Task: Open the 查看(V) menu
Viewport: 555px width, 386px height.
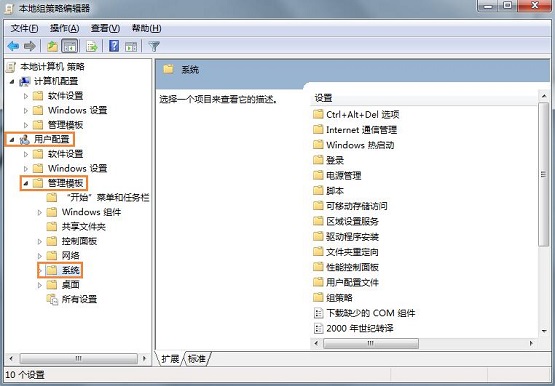Action: [x=105, y=28]
